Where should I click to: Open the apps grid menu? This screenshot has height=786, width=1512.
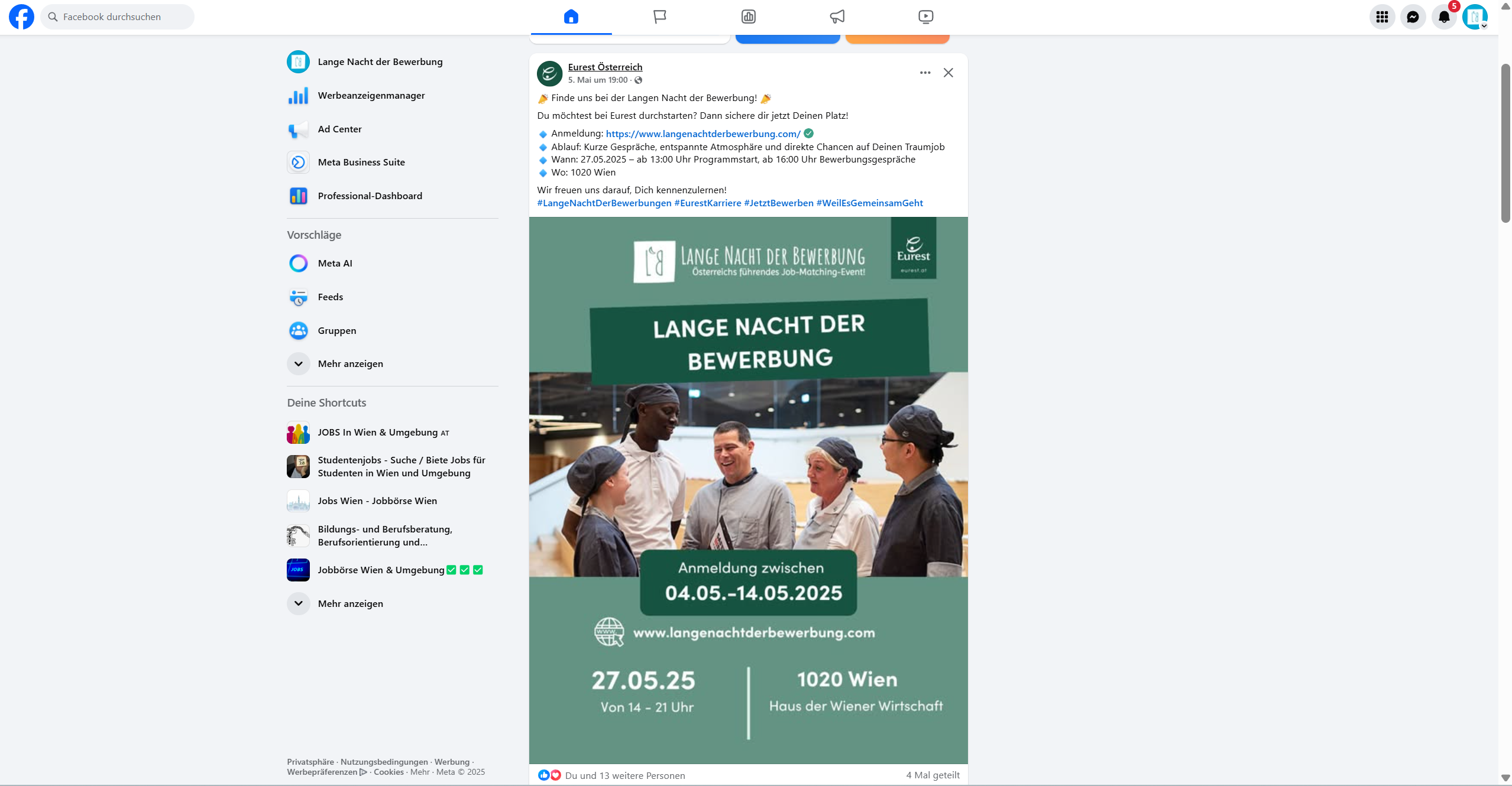(1382, 17)
